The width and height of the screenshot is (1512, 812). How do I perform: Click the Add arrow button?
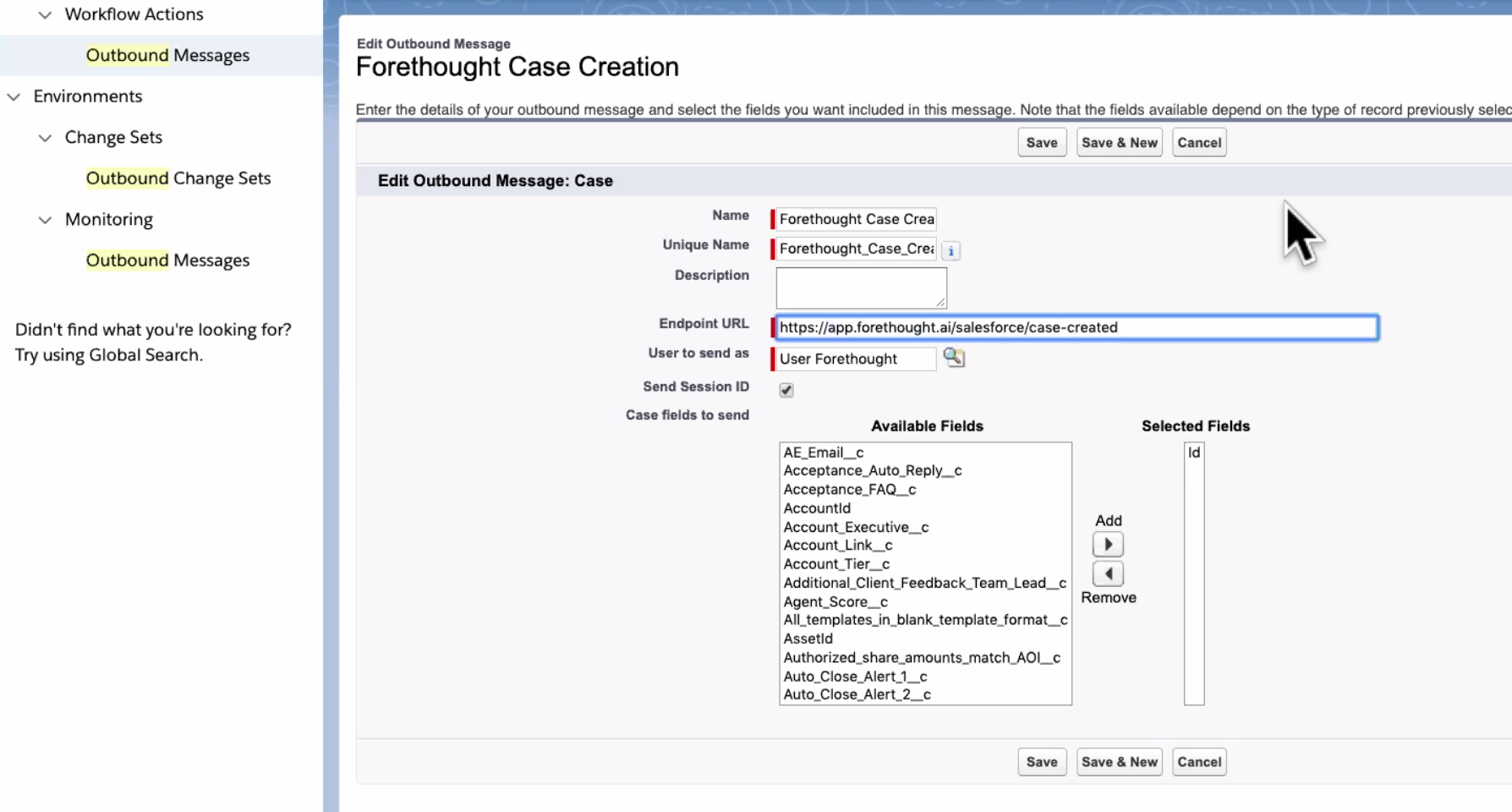[1108, 544]
